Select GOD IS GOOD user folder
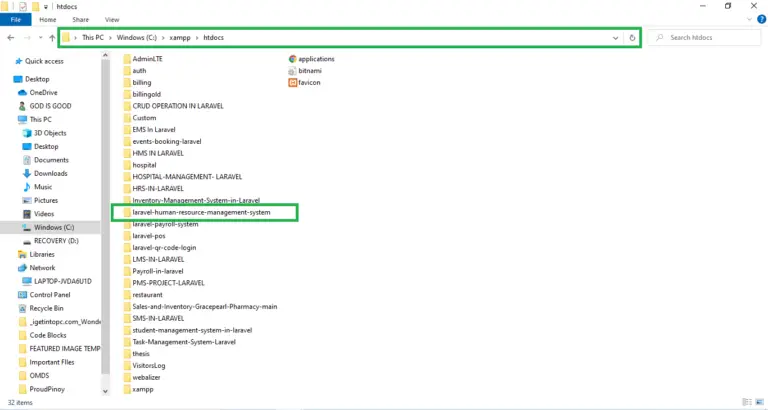768x410 pixels. click(45, 106)
